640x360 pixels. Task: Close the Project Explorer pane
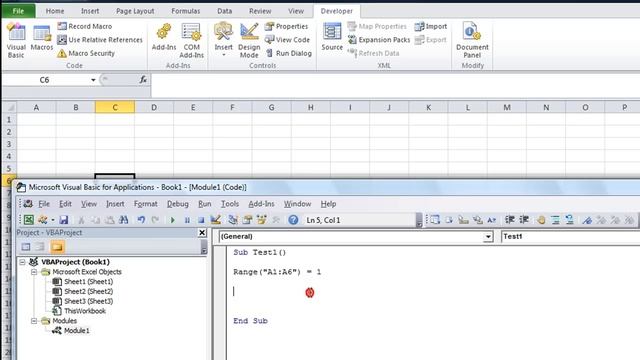coord(202,233)
